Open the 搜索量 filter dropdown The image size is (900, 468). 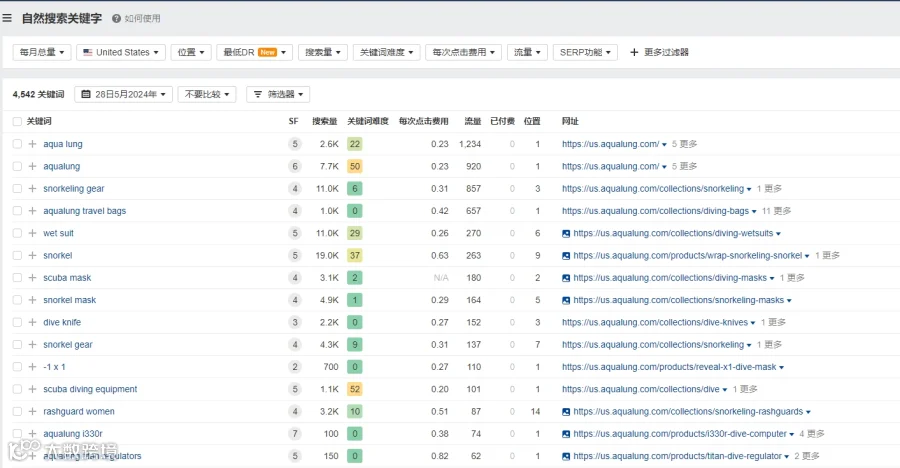(323, 52)
